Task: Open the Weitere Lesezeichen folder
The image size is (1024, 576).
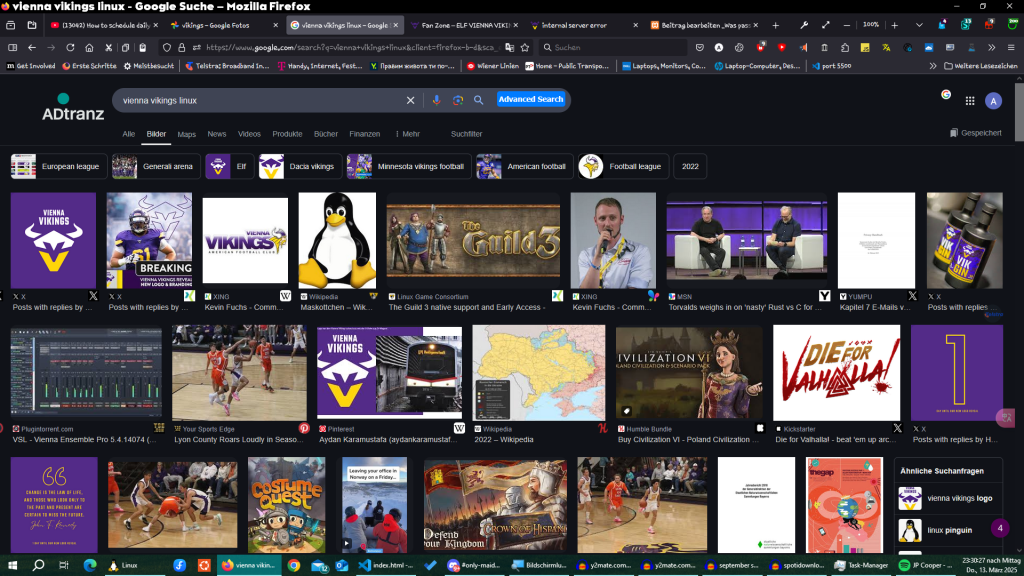Action: click(981, 66)
